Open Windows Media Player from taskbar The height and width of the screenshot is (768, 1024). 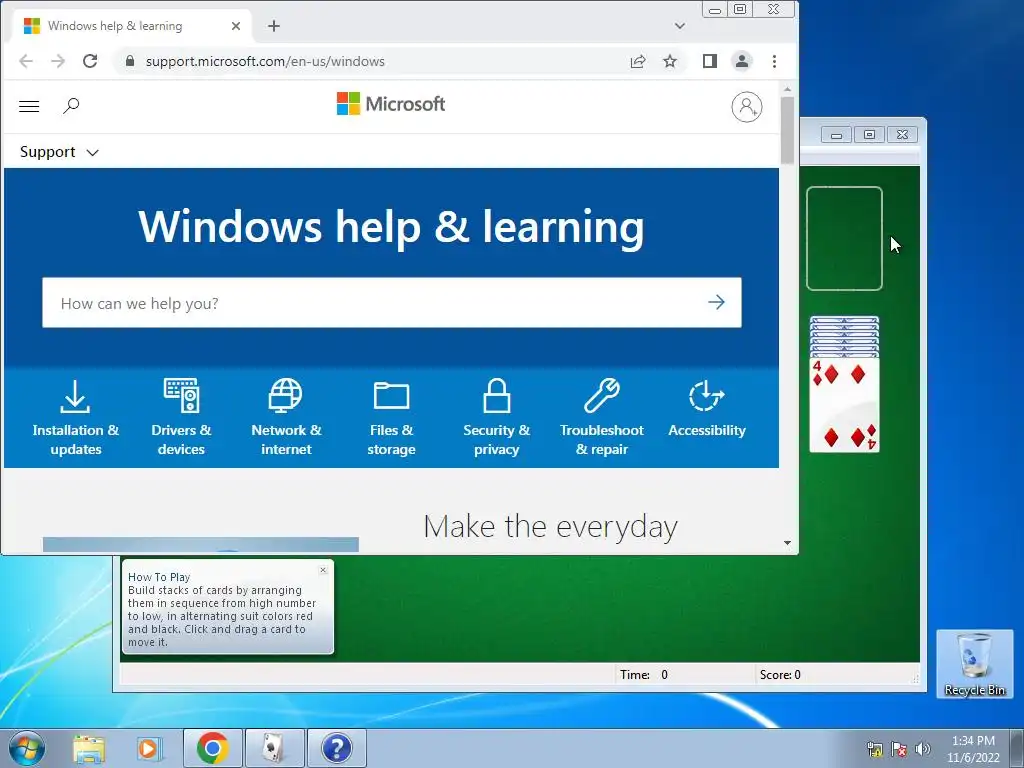coord(150,748)
